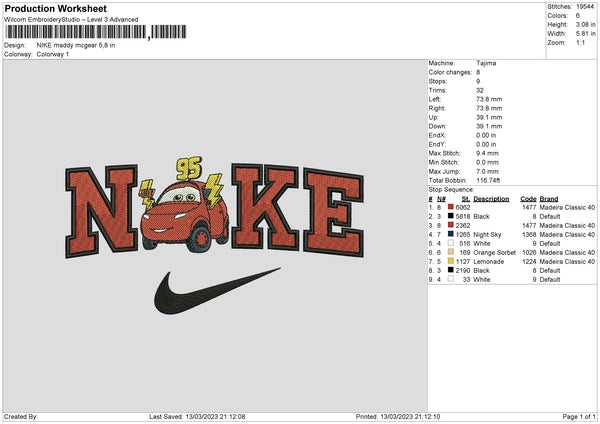The height and width of the screenshot is (424, 600).
Task: Click the 'Production Worksheet' title
Action: click(55, 8)
